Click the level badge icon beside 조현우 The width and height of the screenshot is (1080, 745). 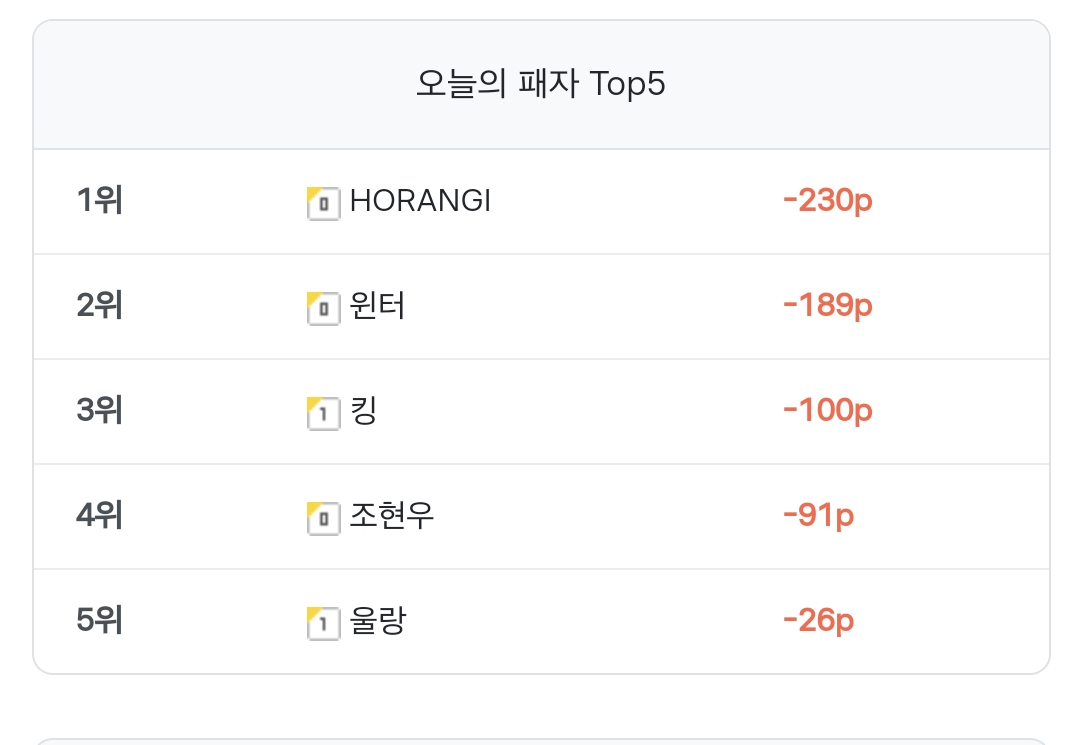[324, 518]
